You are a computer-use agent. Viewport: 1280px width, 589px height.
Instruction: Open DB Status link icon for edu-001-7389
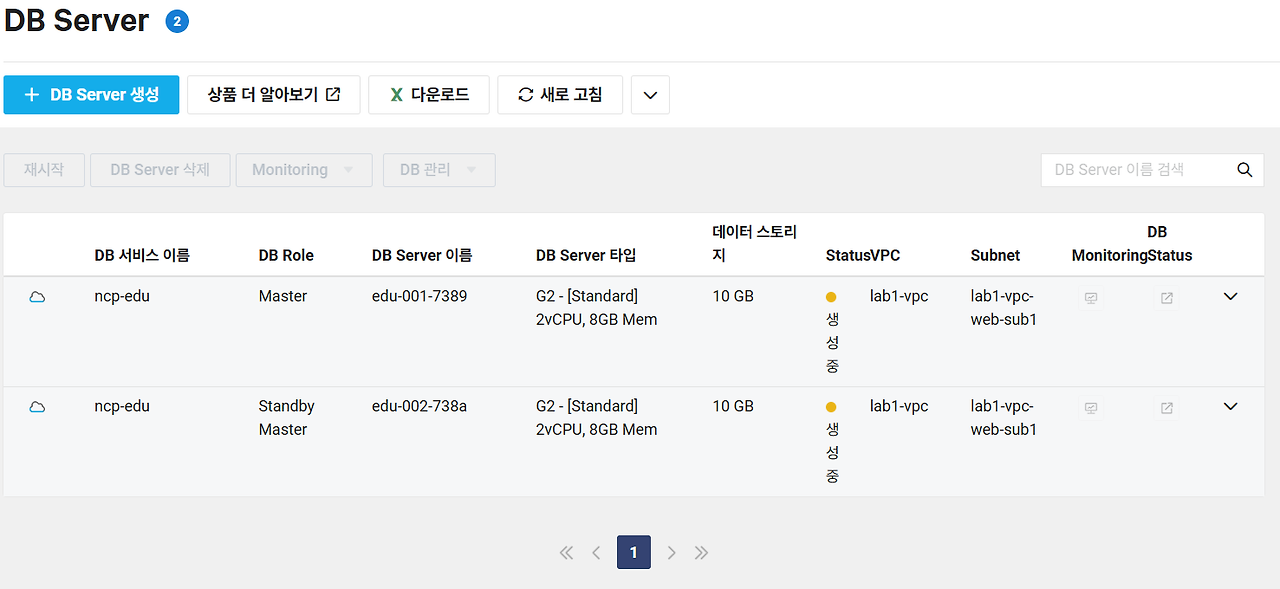click(1166, 298)
